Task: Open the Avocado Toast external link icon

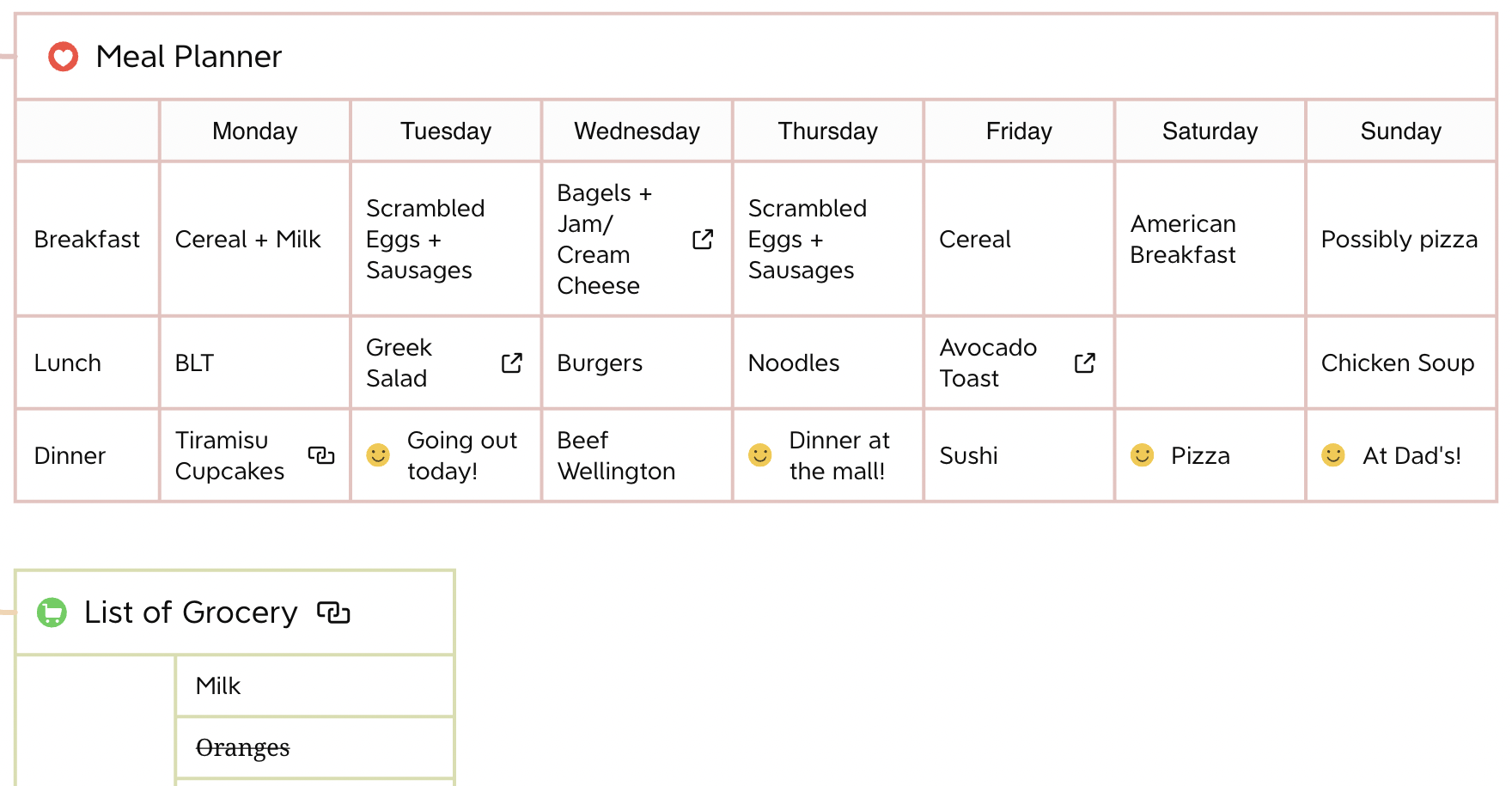Action: 1085,363
